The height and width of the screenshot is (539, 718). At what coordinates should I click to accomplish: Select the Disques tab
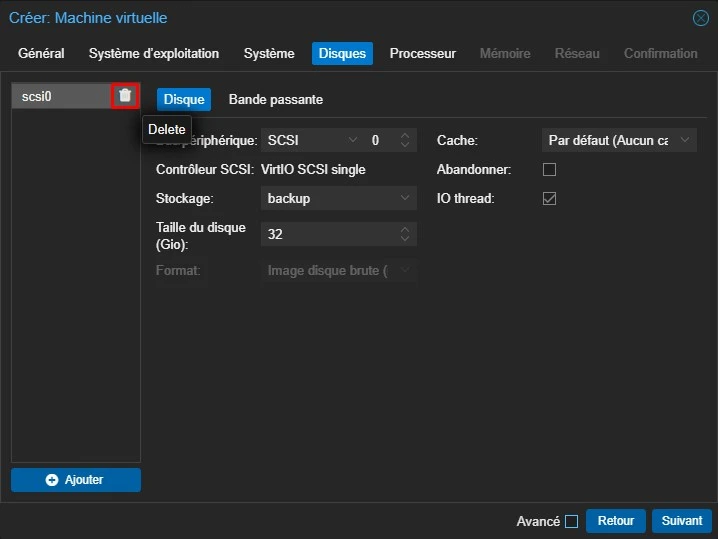[x=342, y=54]
